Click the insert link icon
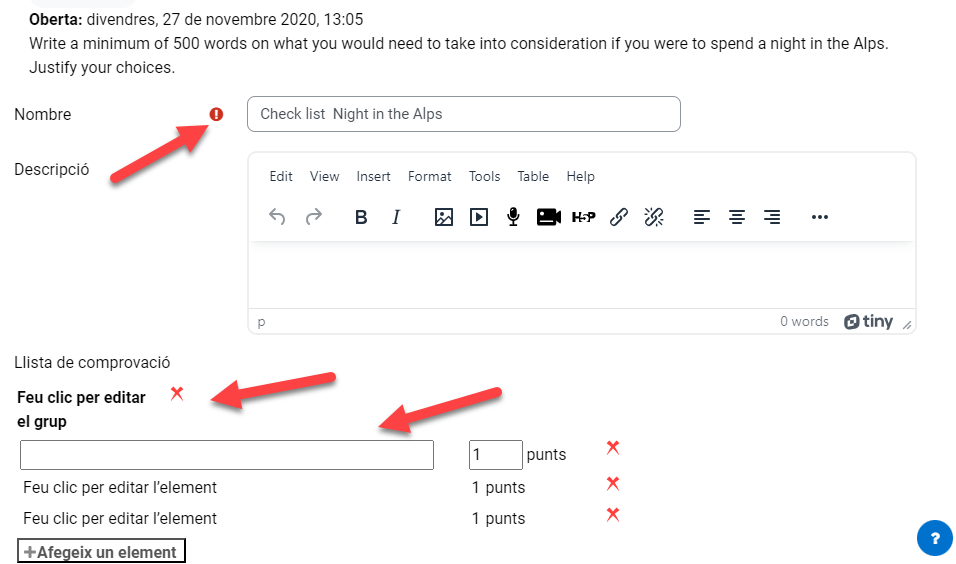Viewport: 956px width, 564px height. [x=619, y=217]
